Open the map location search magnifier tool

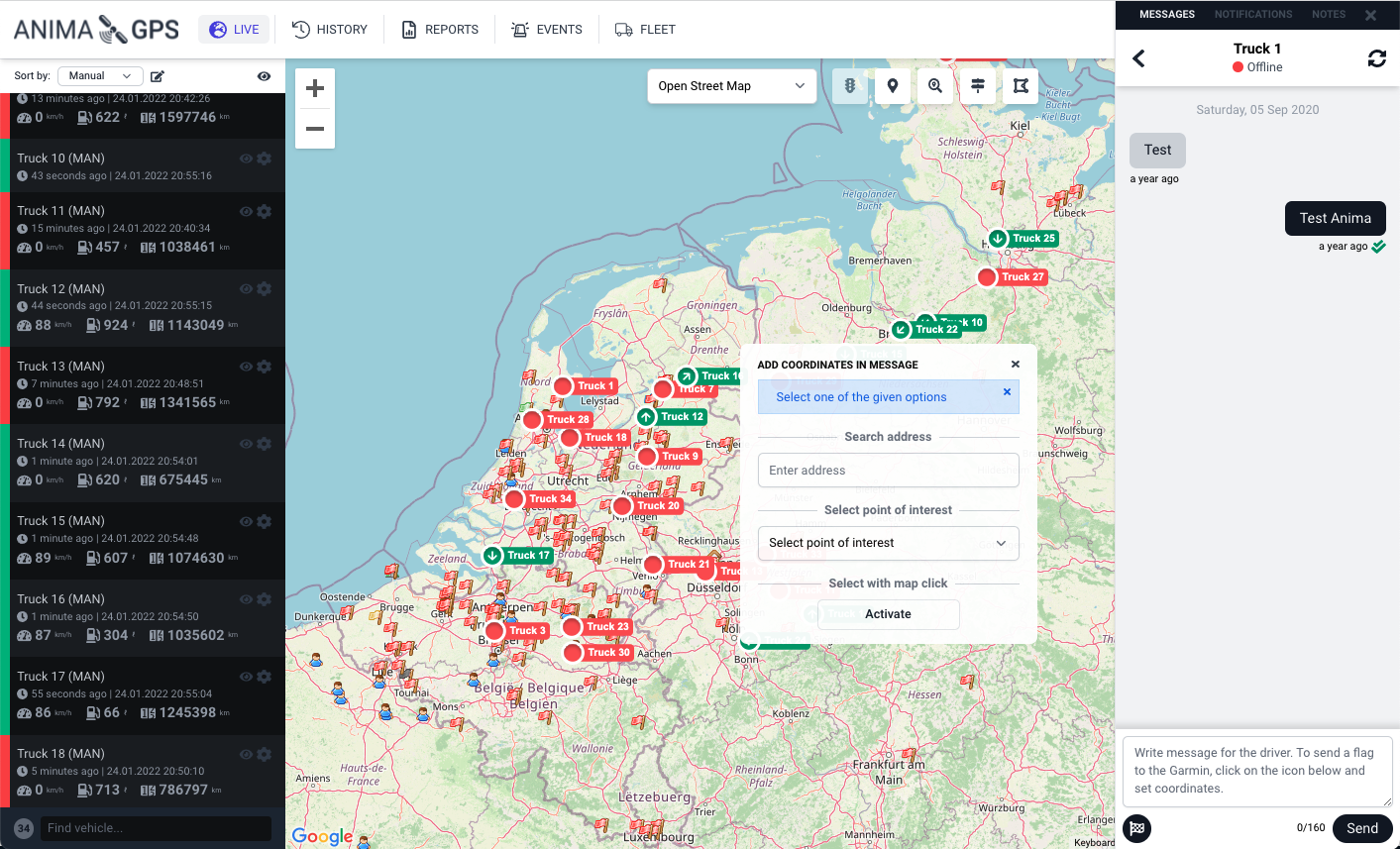tap(935, 86)
